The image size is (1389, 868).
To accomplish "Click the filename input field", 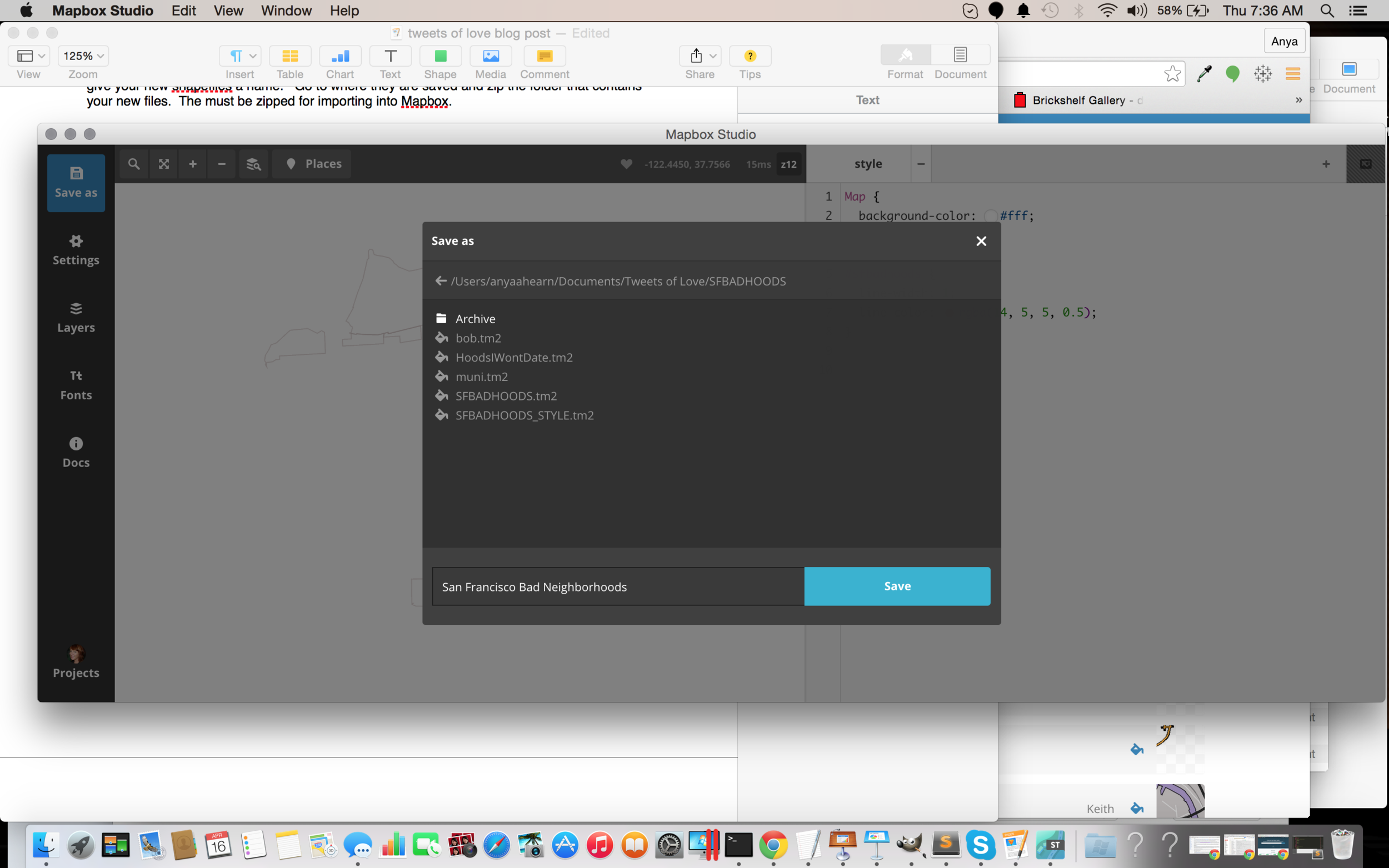I will tap(618, 586).
